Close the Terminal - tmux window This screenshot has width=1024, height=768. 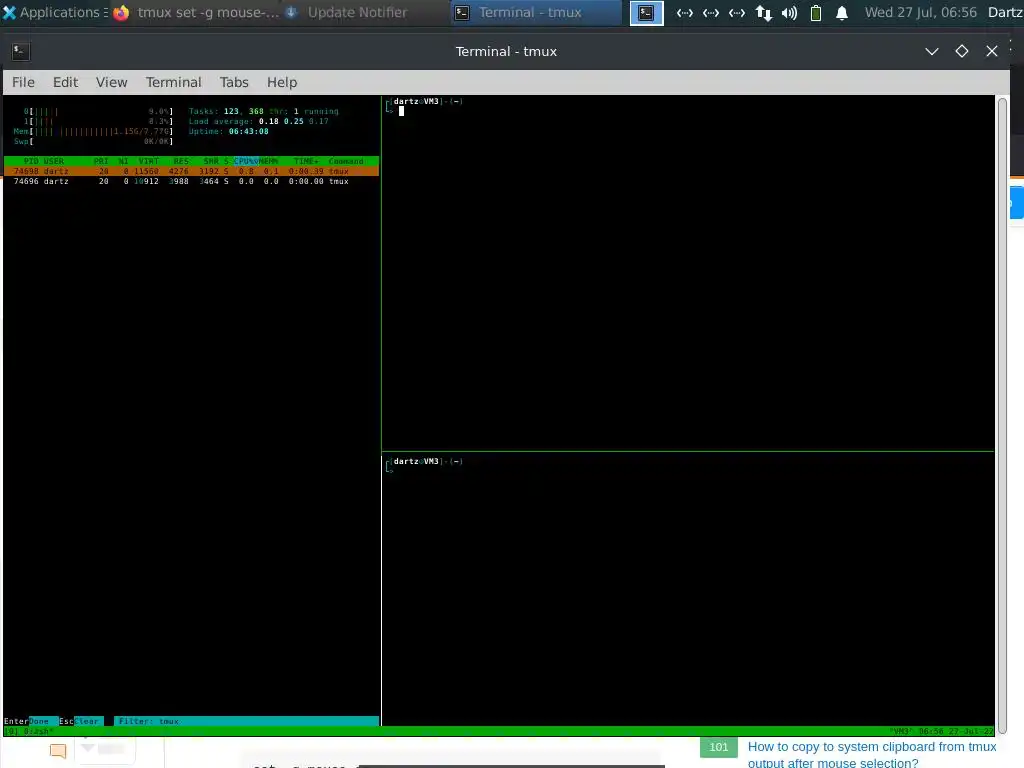(x=992, y=51)
